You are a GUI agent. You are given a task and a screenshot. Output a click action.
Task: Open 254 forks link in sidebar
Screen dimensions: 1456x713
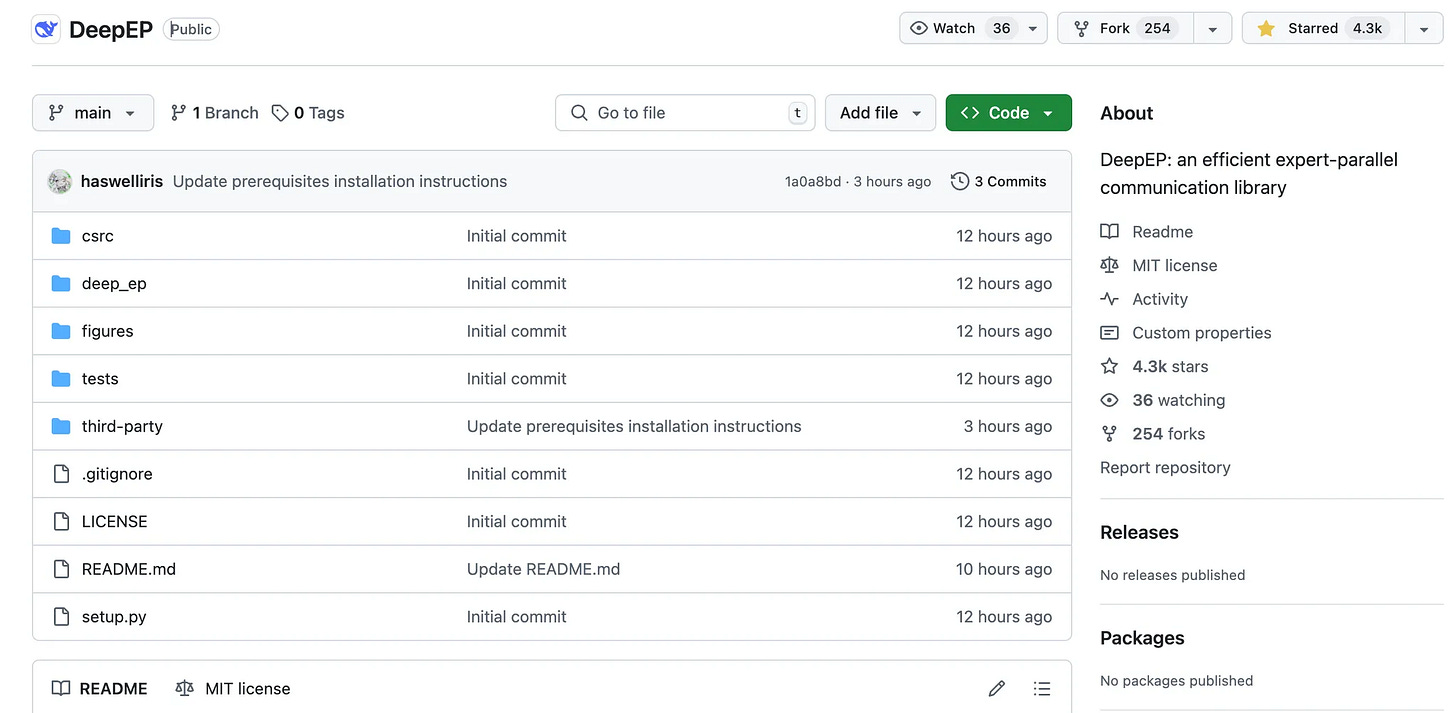pyautogui.click(x=1168, y=434)
